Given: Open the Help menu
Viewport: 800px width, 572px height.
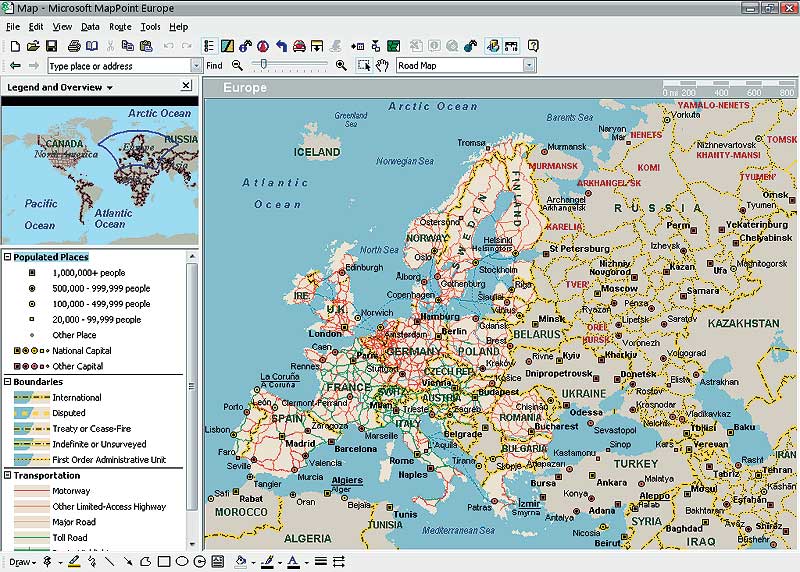Looking at the screenshot, I should pos(179,27).
